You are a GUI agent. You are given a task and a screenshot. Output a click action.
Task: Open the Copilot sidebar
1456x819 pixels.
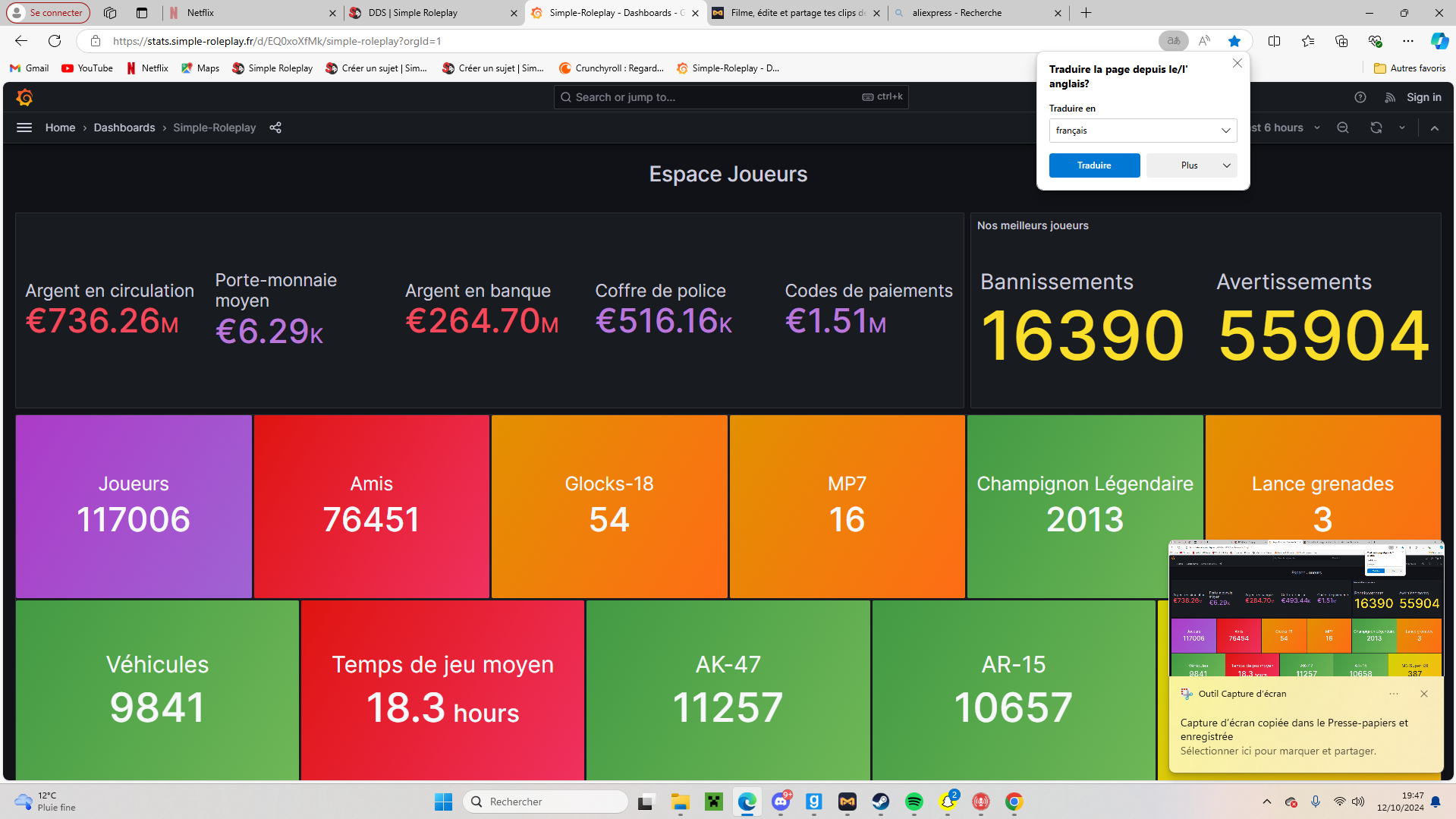click(x=1439, y=41)
